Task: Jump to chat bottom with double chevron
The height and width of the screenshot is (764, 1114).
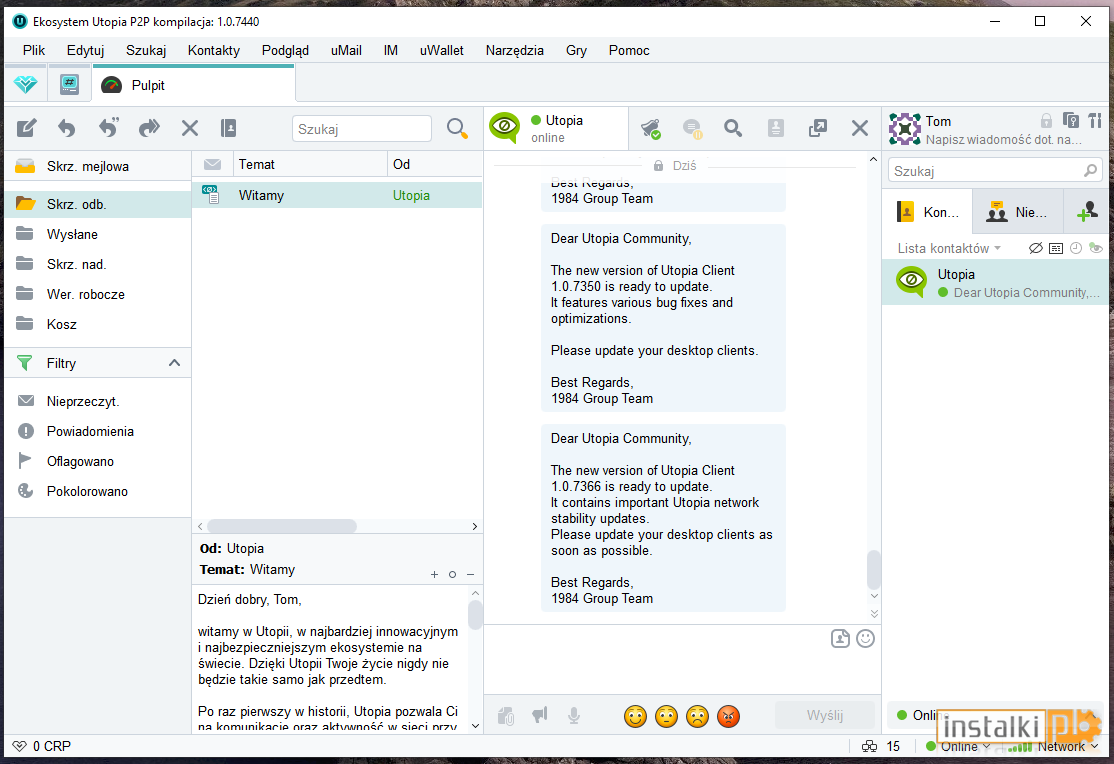Action: (x=874, y=613)
